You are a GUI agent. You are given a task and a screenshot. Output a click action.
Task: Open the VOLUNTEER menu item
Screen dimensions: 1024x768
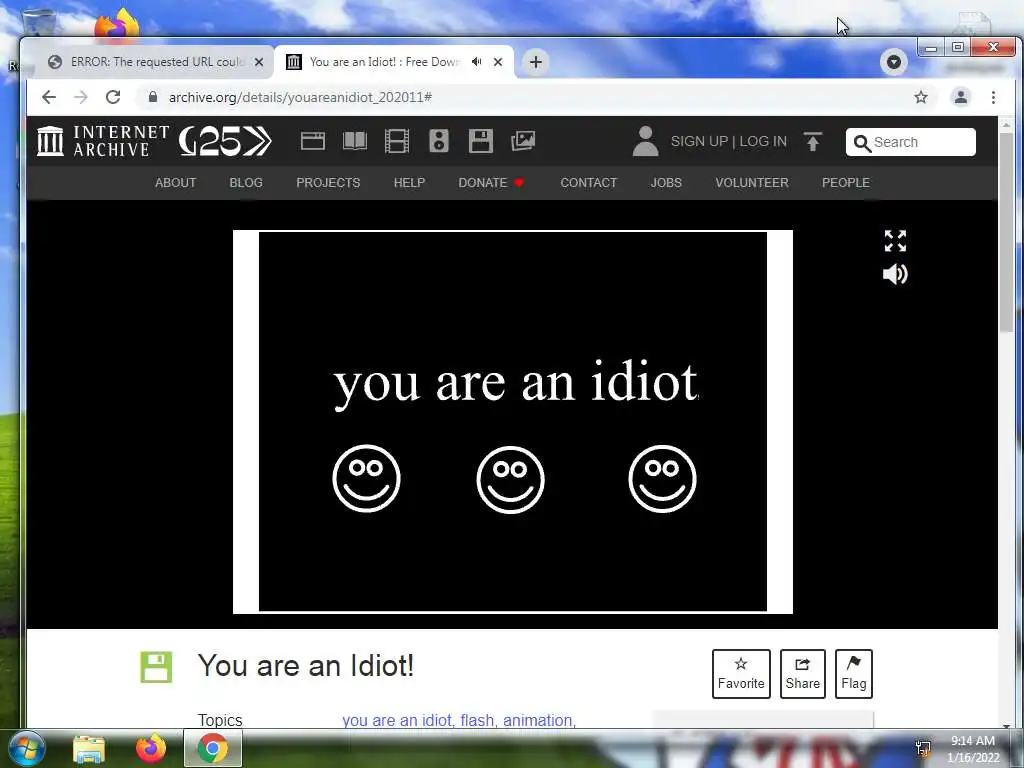click(752, 183)
